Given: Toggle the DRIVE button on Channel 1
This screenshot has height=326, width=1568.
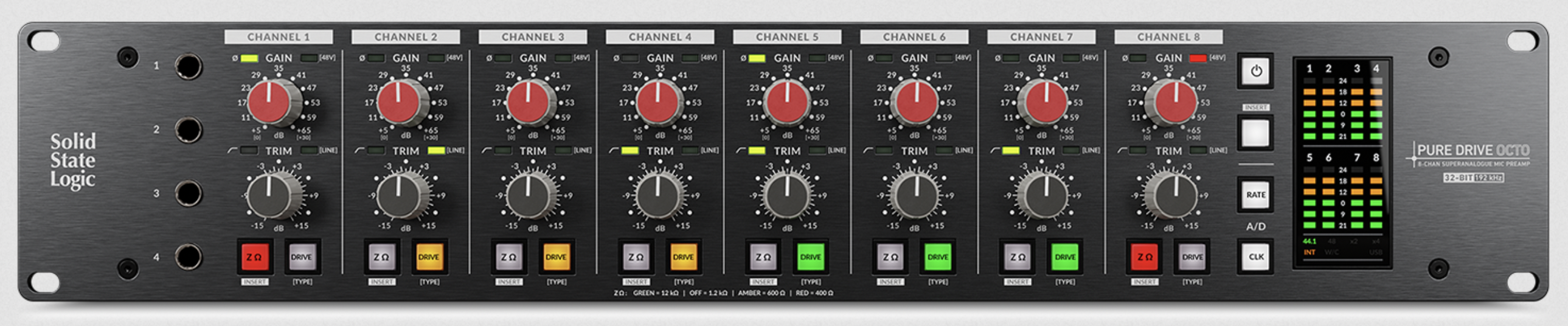Looking at the screenshot, I should point(301,257).
